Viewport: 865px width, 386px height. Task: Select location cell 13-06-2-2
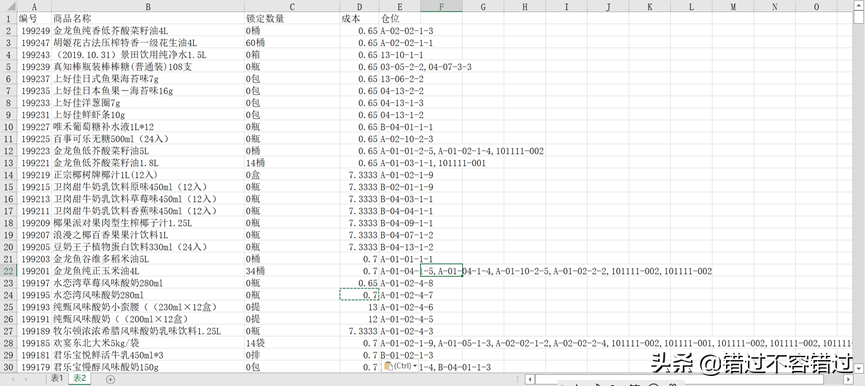point(399,78)
